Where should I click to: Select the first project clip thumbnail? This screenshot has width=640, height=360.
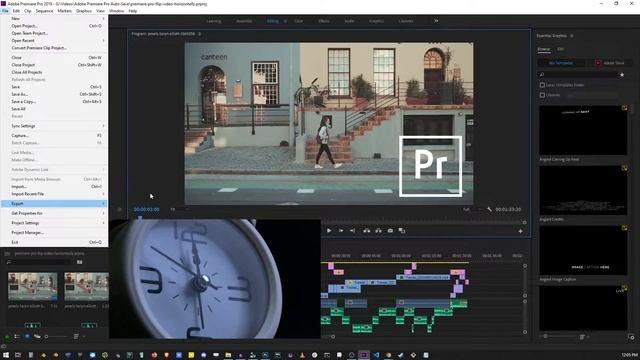(33, 287)
